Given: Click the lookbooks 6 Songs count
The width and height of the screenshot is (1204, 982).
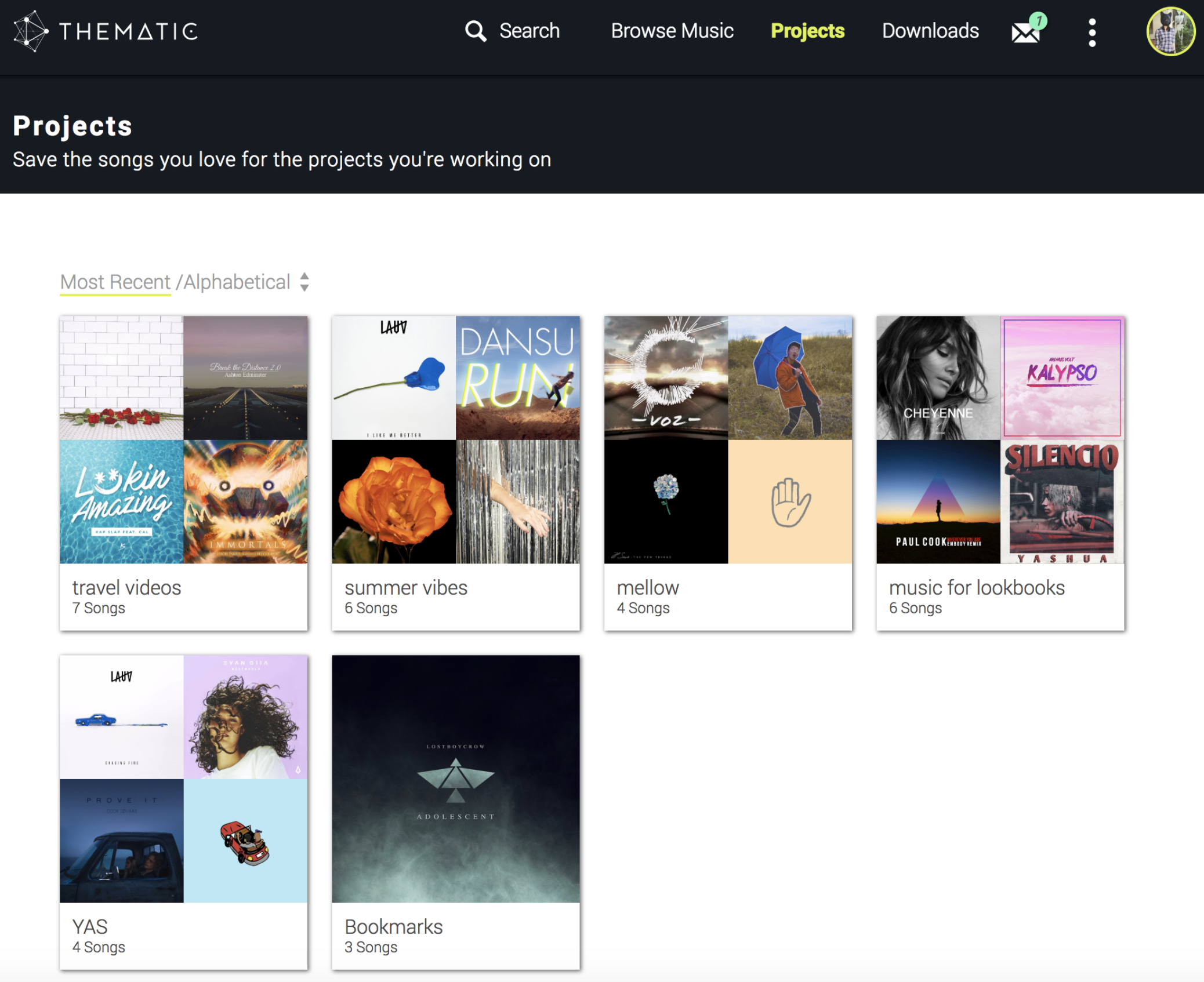Looking at the screenshot, I should (x=916, y=608).
